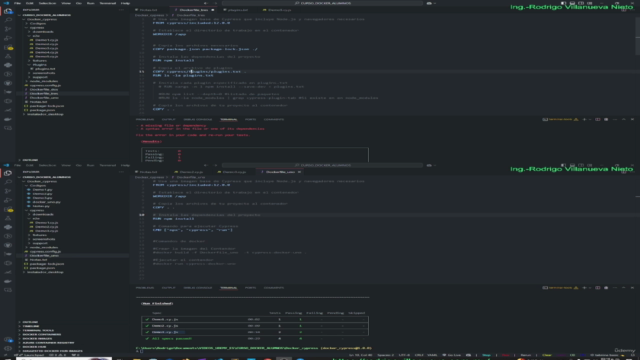Click command center search box in top window
Image resolution: width=640 pixels, height=360 pixels.
pyautogui.click(x=322, y=3)
